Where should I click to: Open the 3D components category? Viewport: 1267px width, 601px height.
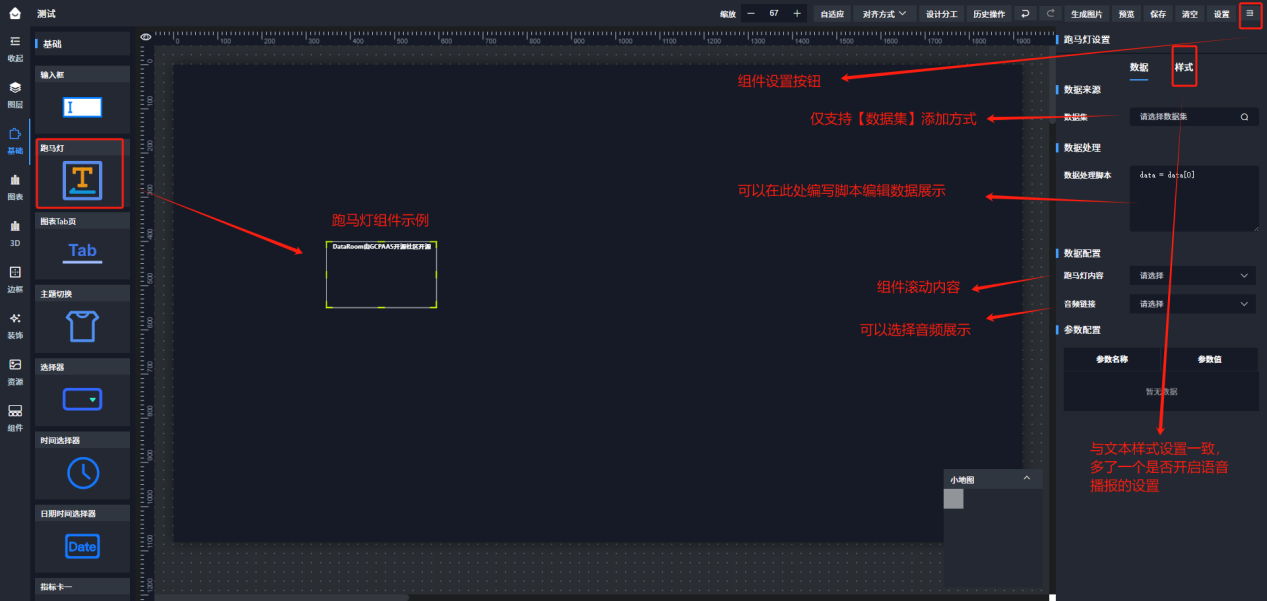pyautogui.click(x=15, y=232)
